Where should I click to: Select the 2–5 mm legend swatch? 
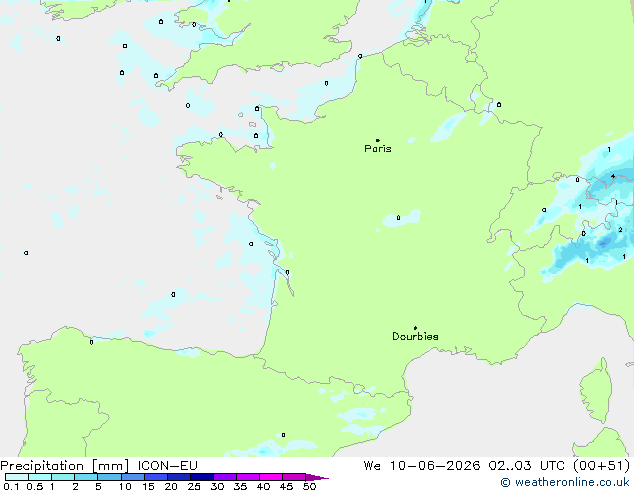[86, 477]
